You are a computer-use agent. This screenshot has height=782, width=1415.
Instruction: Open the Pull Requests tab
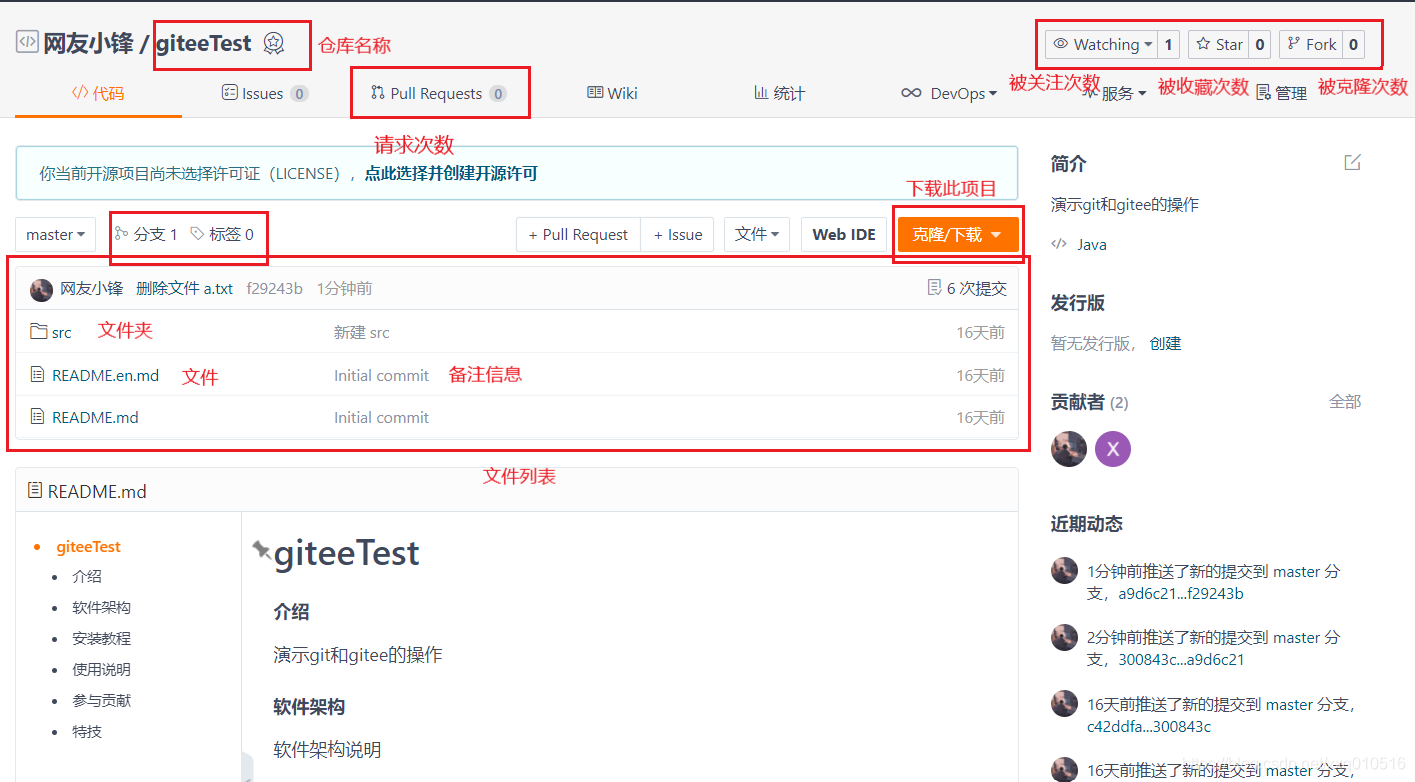[x=438, y=93]
